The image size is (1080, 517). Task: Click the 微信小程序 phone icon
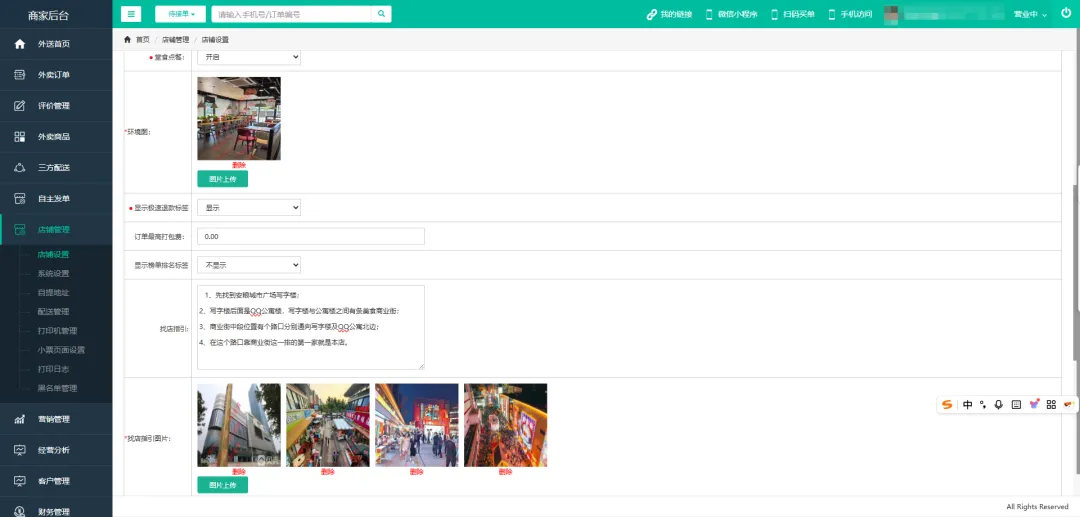pos(709,14)
